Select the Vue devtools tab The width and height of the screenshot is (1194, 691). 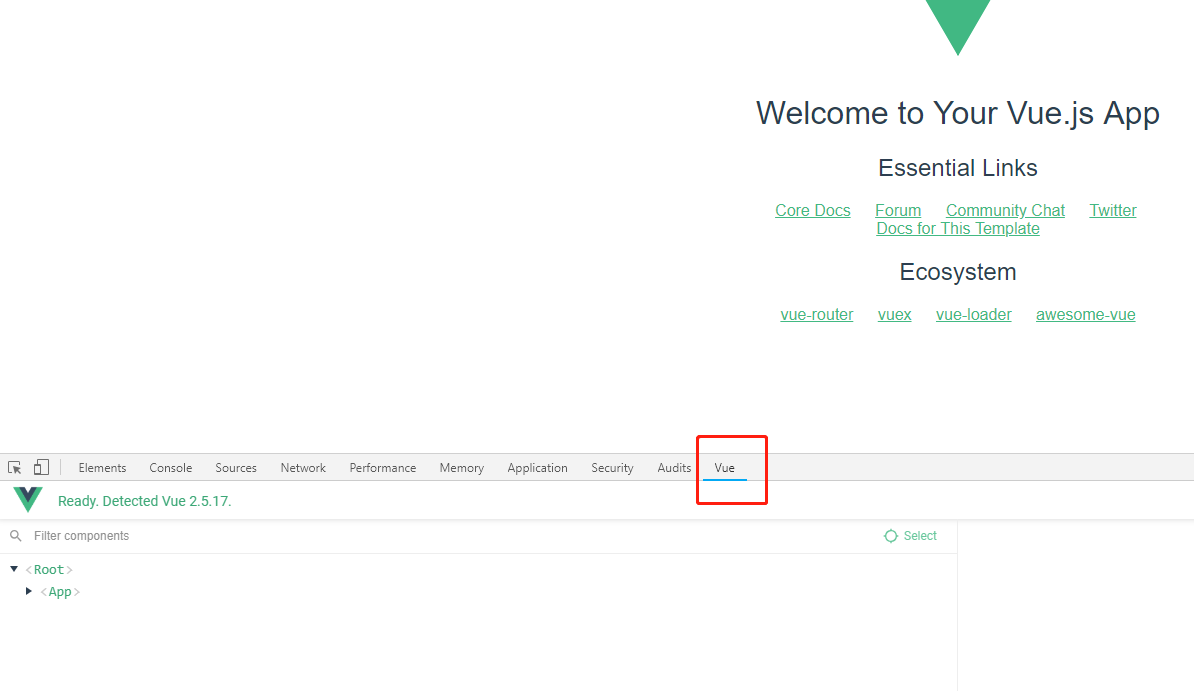[724, 468]
